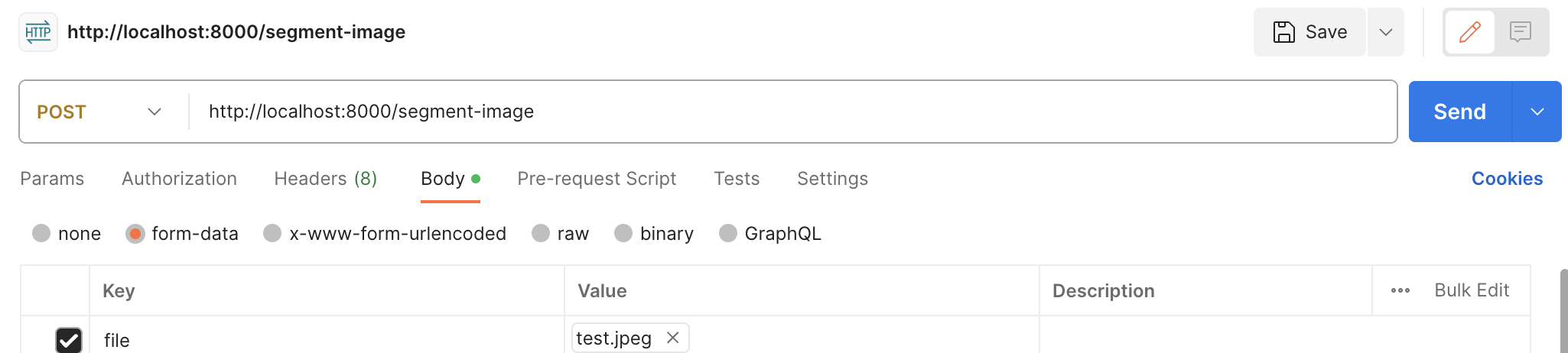1568x353 pixels.
Task: Select the GraphQL radio option
Action: 728,234
